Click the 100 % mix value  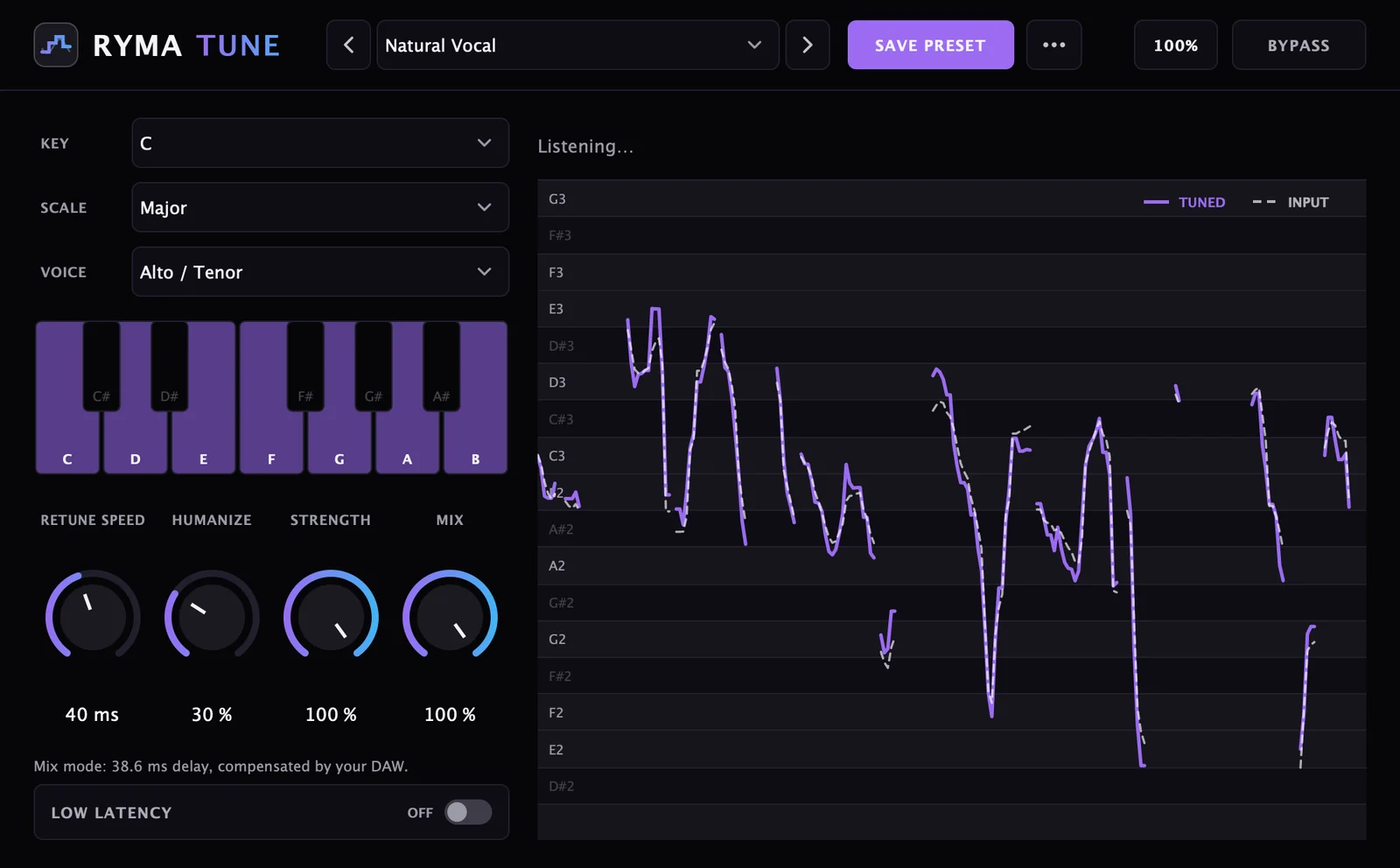[x=450, y=714]
